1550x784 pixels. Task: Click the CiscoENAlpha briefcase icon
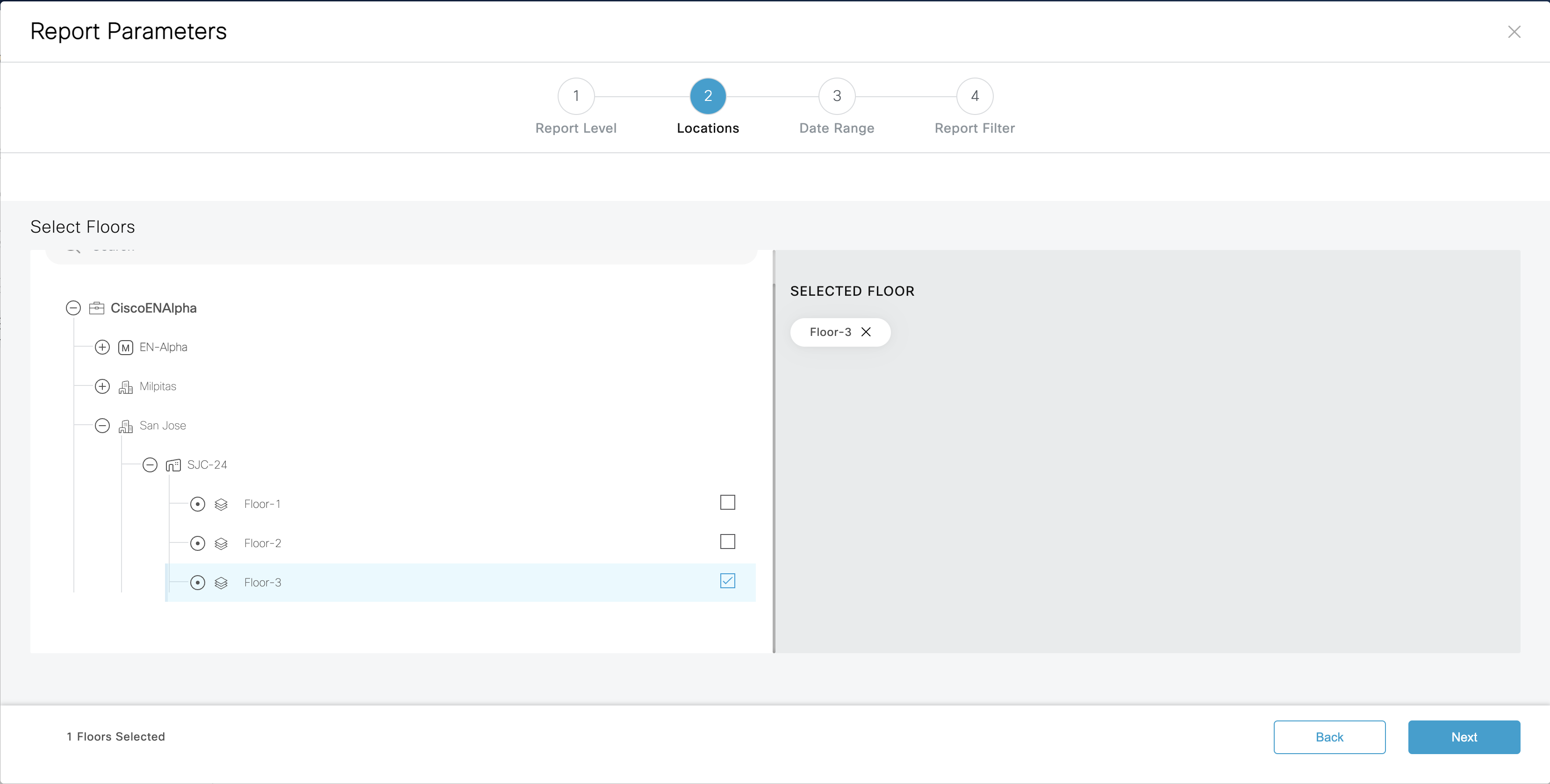97,308
